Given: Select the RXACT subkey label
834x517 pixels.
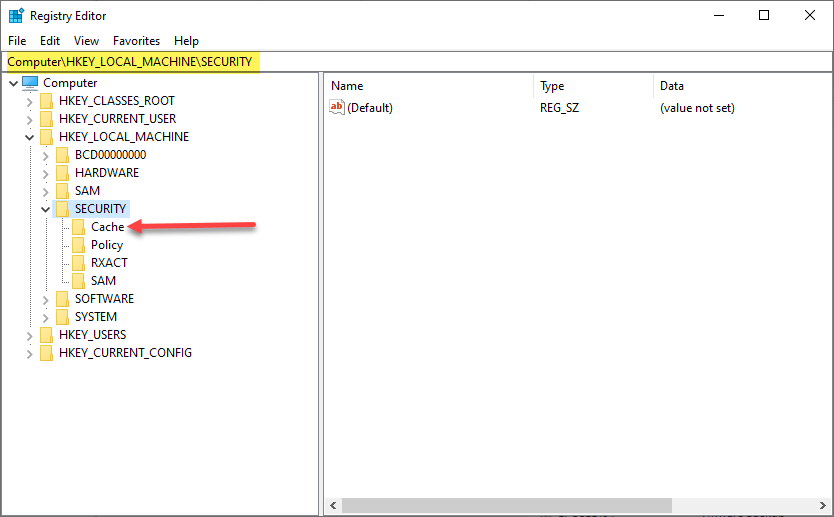Looking at the screenshot, I should pyautogui.click(x=109, y=263).
